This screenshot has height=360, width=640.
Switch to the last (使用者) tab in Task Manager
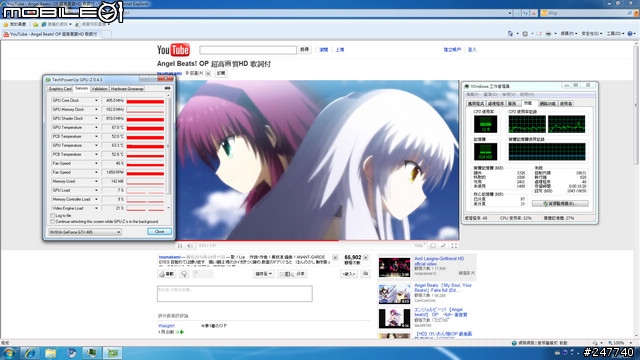(x=566, y=104)
